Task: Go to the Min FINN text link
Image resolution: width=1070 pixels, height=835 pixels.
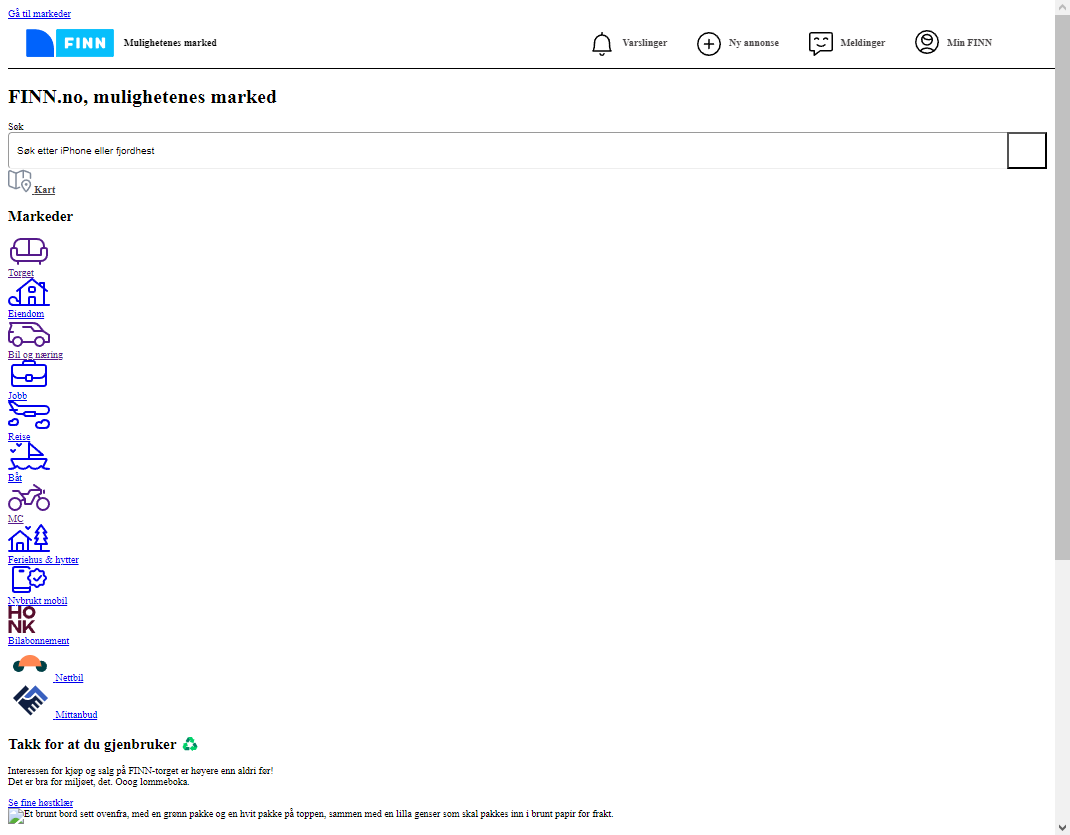Action: (x=969, y=43)
